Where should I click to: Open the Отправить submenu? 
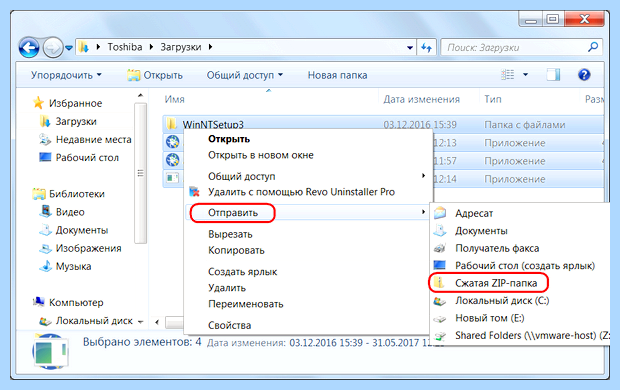coord(308,213)
